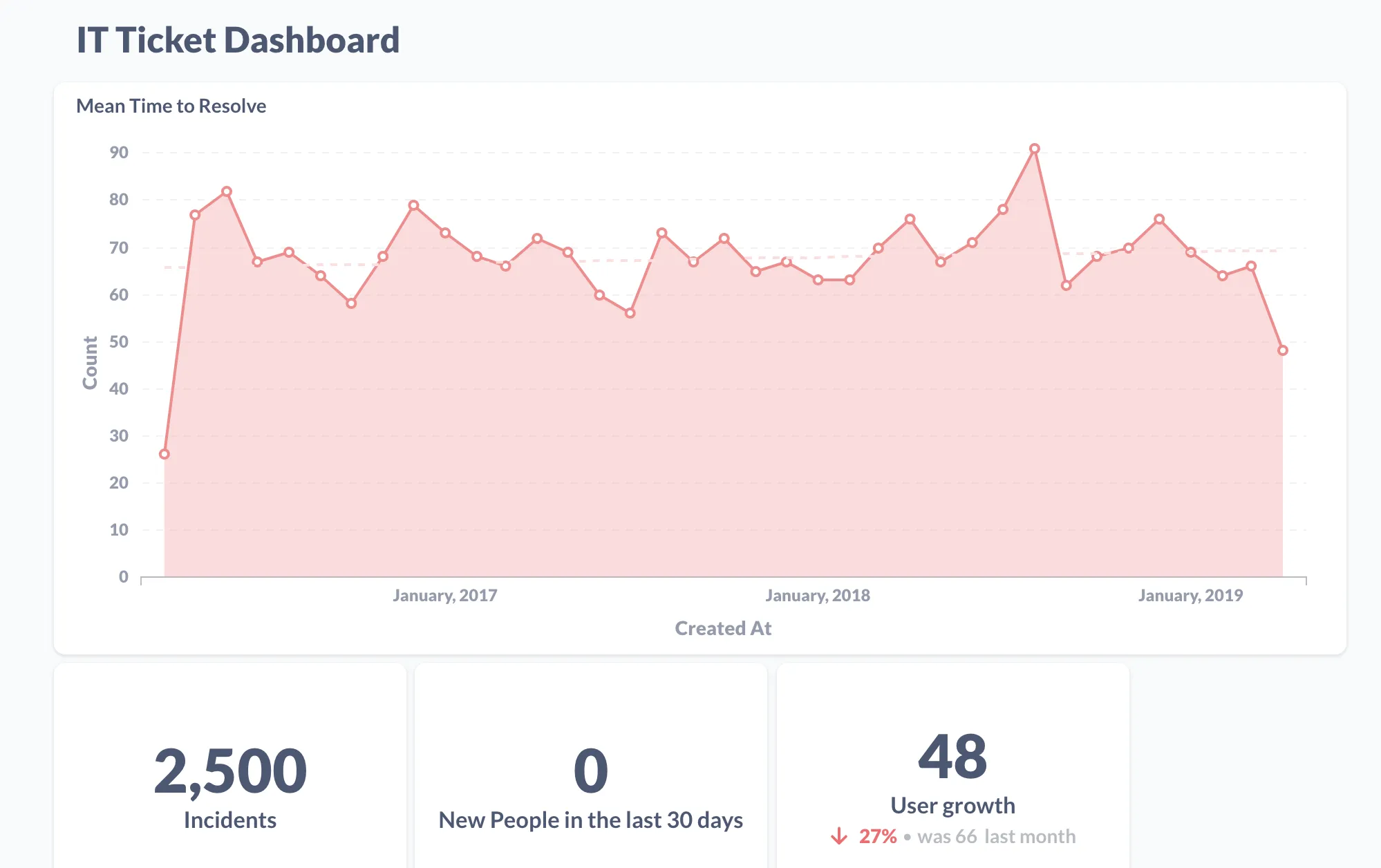Viewport: 1381px width, 868px height.
Task: Click the 27% decrease figure
Action: (878, 836)
